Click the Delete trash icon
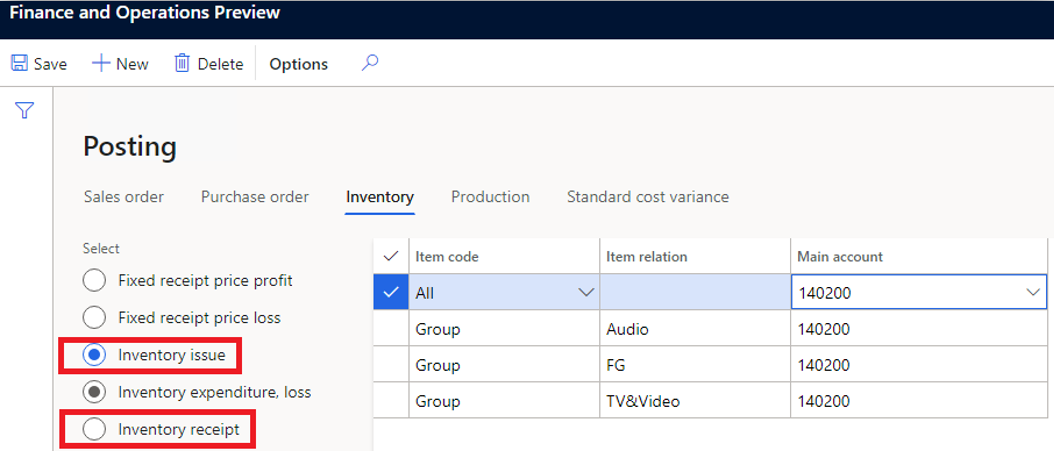This screenshot has width=1054, height=451. point(182,63)
